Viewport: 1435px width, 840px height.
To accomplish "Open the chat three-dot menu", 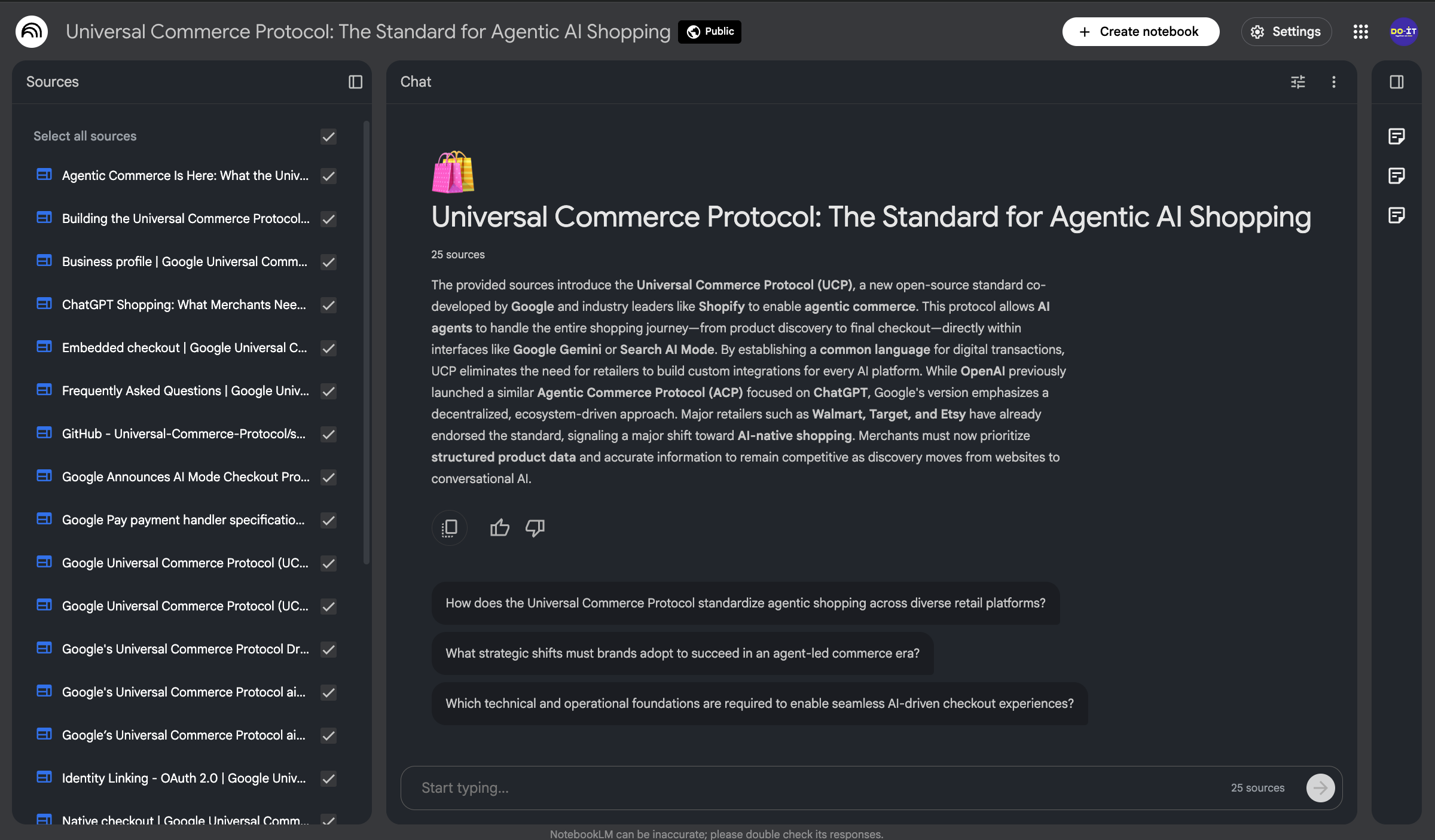I will pos(1333,82).
